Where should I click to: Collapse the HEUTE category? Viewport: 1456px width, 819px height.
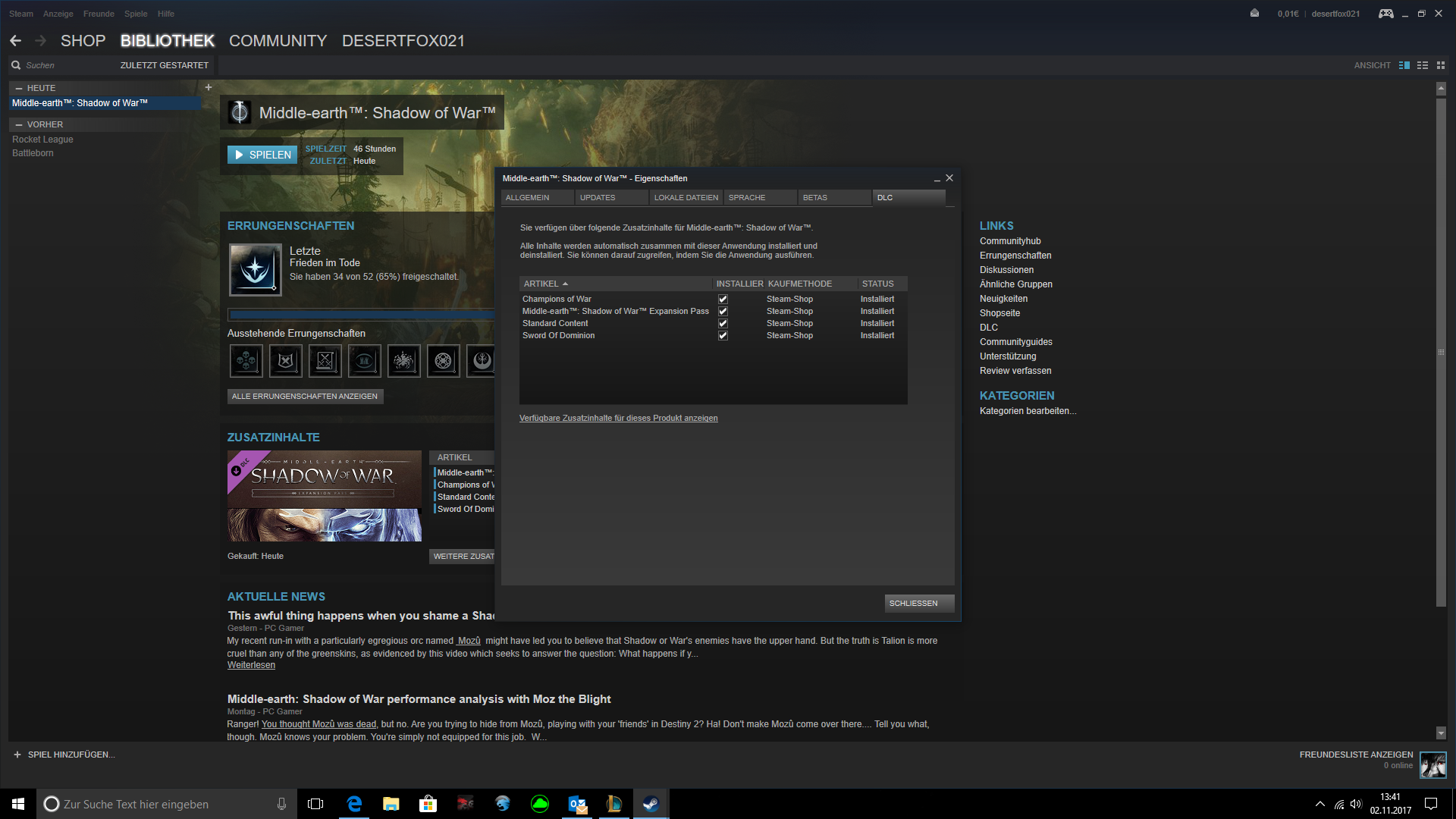click(19, 88)
